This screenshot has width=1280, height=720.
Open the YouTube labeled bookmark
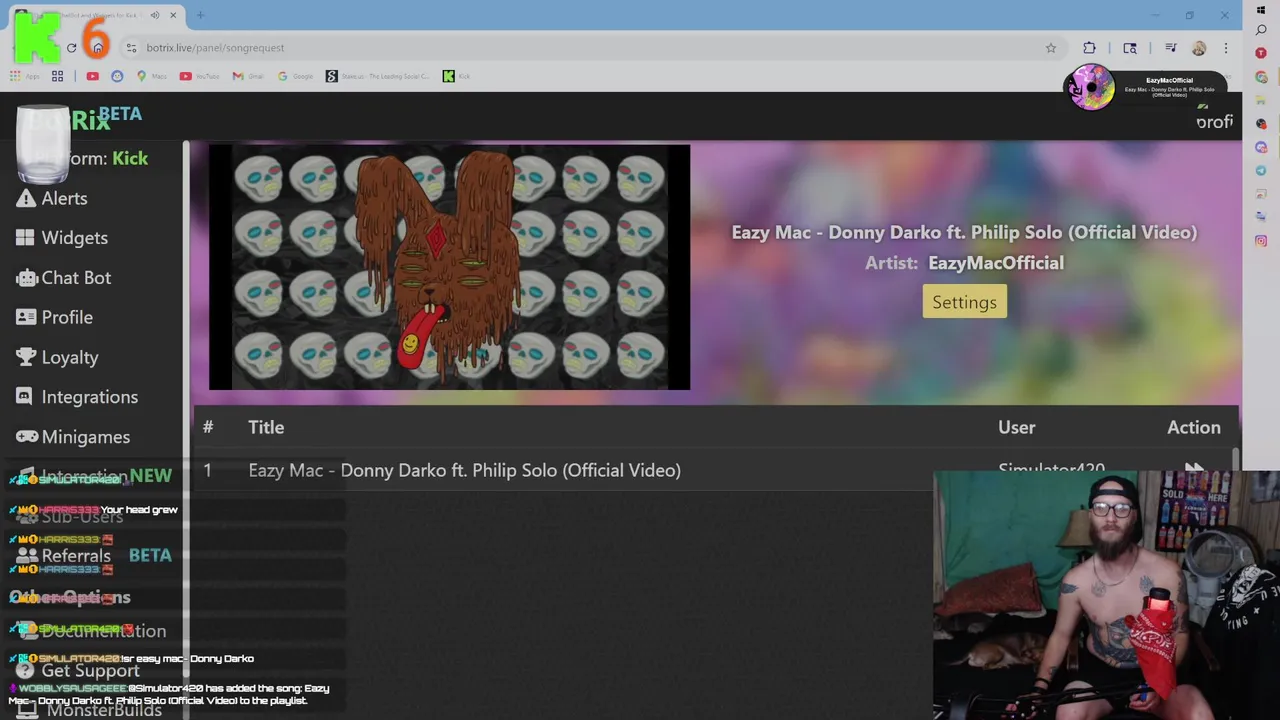pos(200,76)
